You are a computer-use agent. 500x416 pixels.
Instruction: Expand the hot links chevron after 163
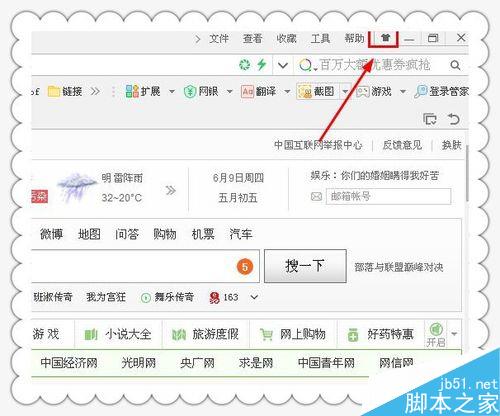tap(254, 297)
